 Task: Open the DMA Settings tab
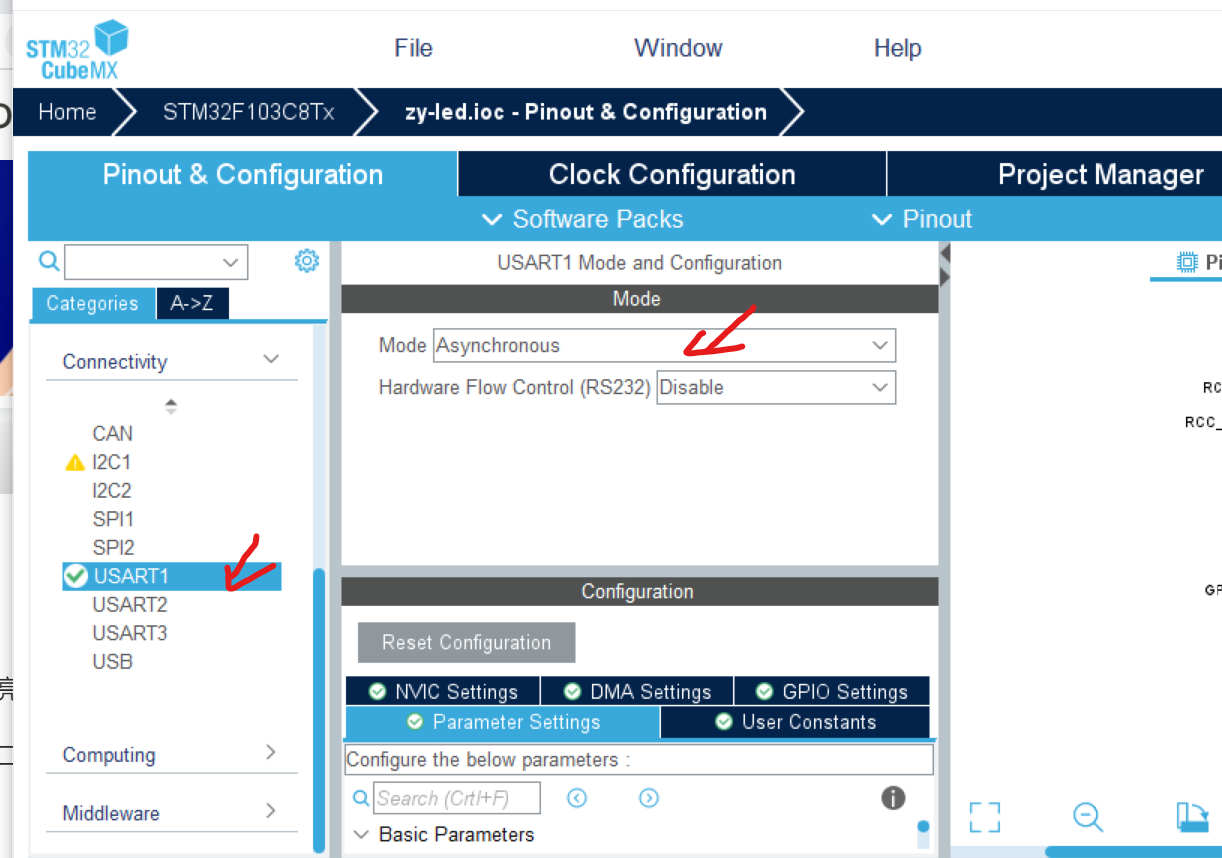click(x=637, y=691)
